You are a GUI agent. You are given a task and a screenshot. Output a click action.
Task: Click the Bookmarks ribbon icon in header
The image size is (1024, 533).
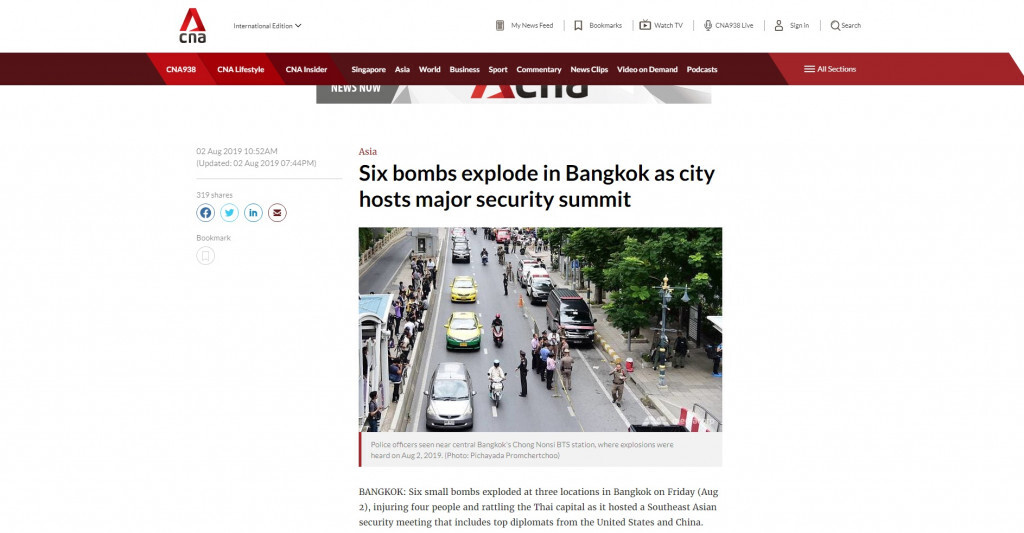578,25
